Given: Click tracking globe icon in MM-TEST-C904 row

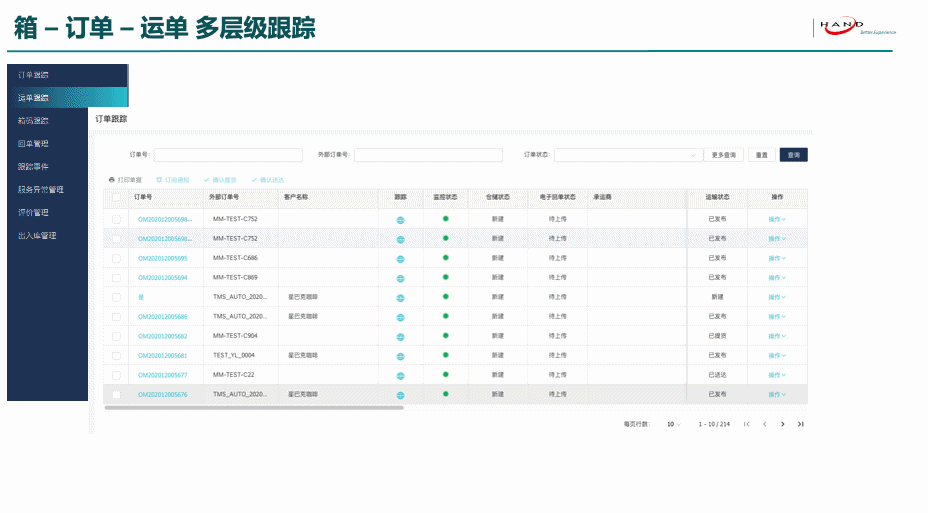Looking at the screenshot, I should [x=400, y=337].
